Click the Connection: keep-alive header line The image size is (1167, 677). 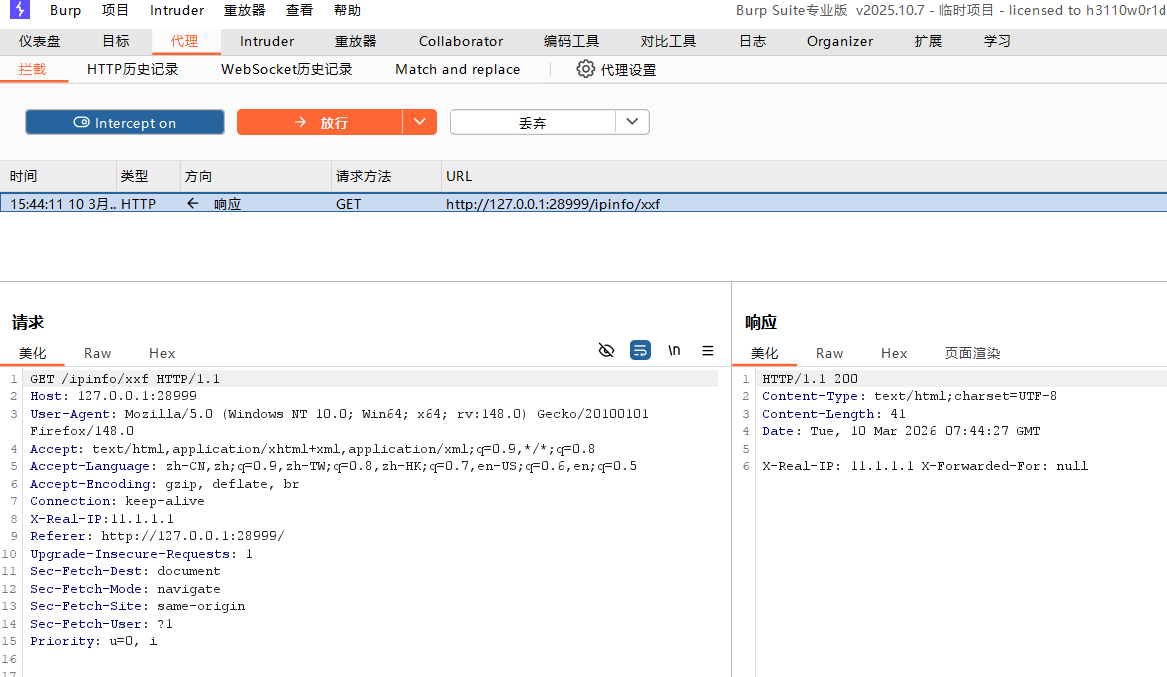tap(117, 501)
